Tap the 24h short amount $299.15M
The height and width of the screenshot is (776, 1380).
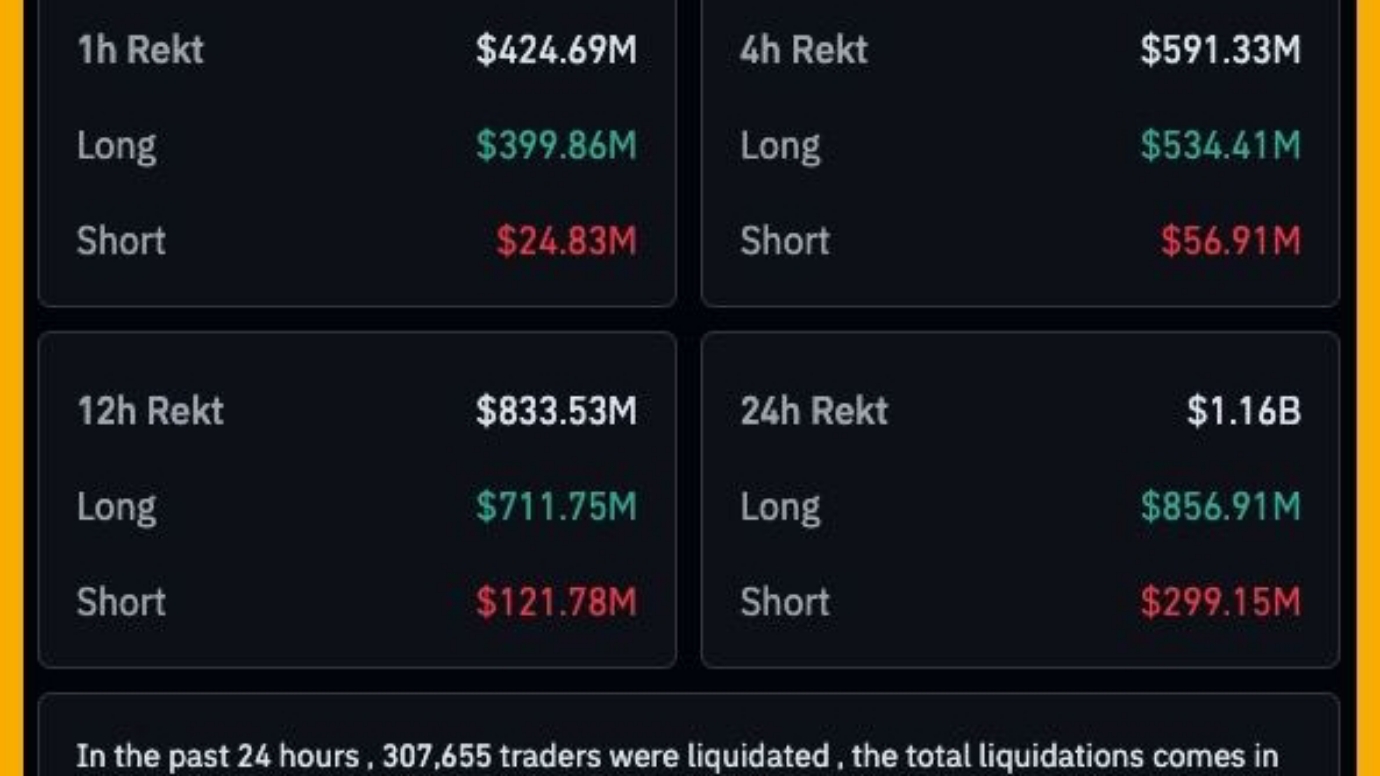1220,602
